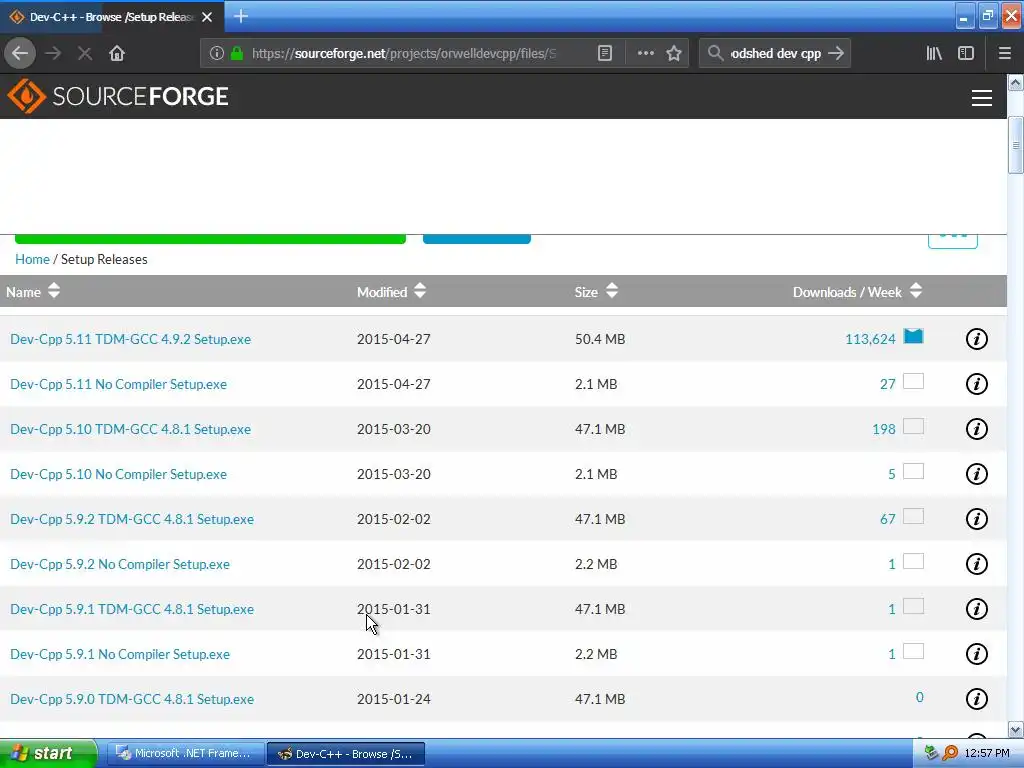
Task: Click the 2015-01-24 modified date
Action: pyautogui.click(x=394, y=699)
